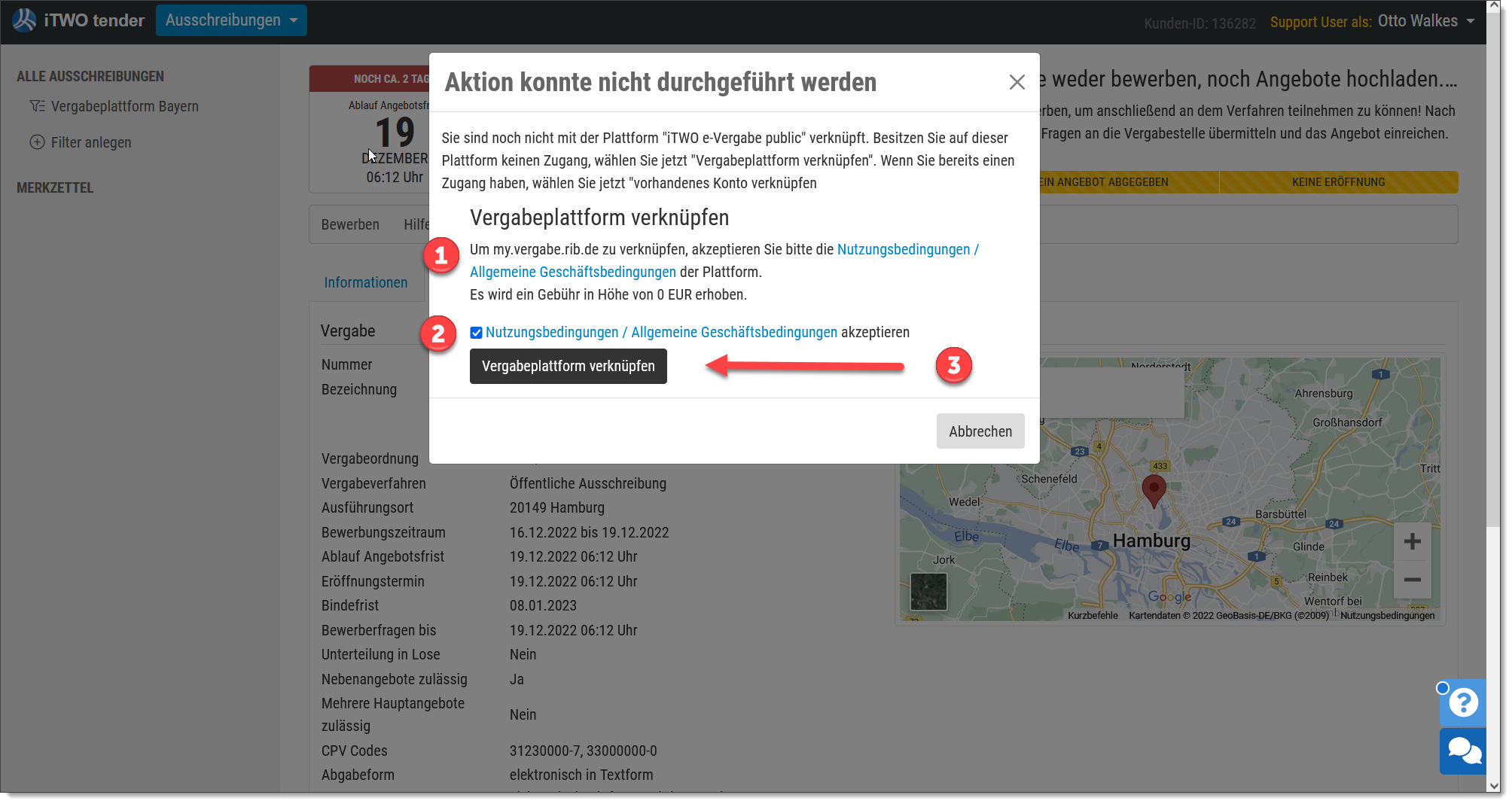Click the filter icon beside Vergabeplattform Bayern
This screenshot has width=1512, height=804.
tap(37, 106)
